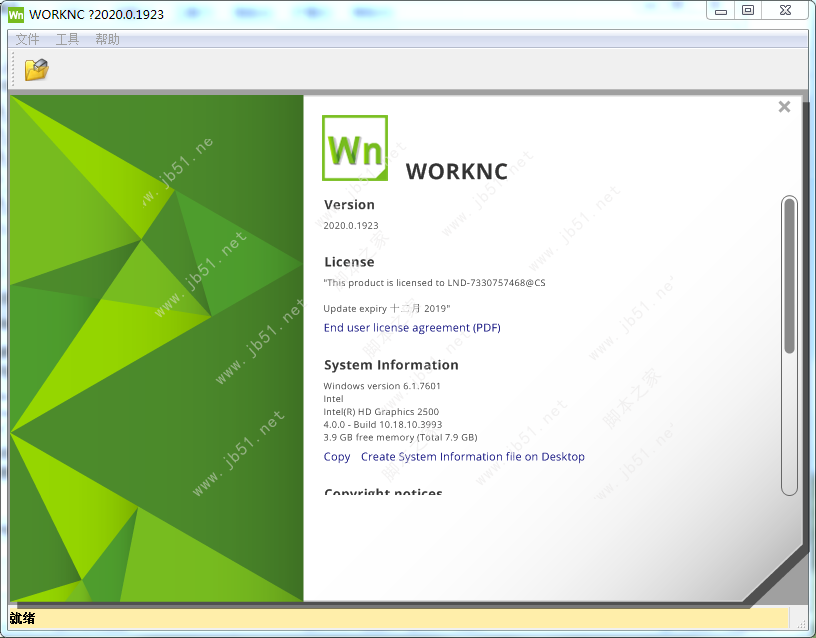The image size is (816, 638).
Task: Click the about panel vertical scrollbar thumb
Action: click(789, 276)
